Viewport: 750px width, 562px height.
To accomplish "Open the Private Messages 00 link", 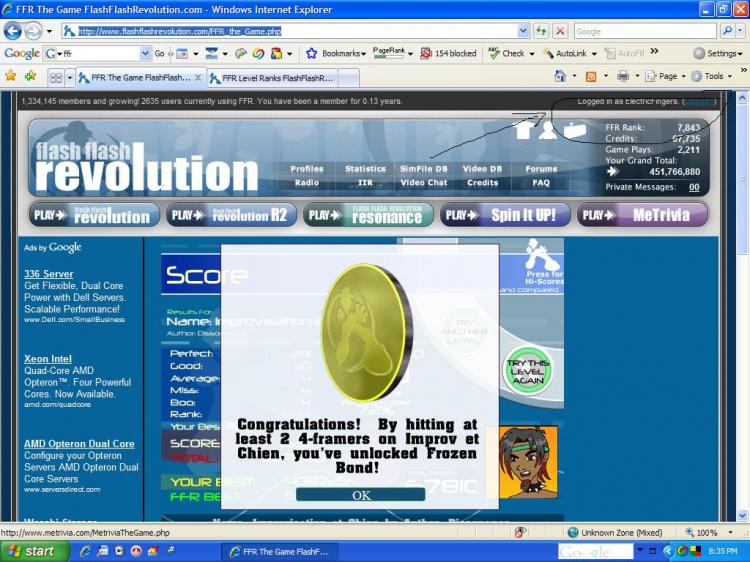I will pos(694,187).
